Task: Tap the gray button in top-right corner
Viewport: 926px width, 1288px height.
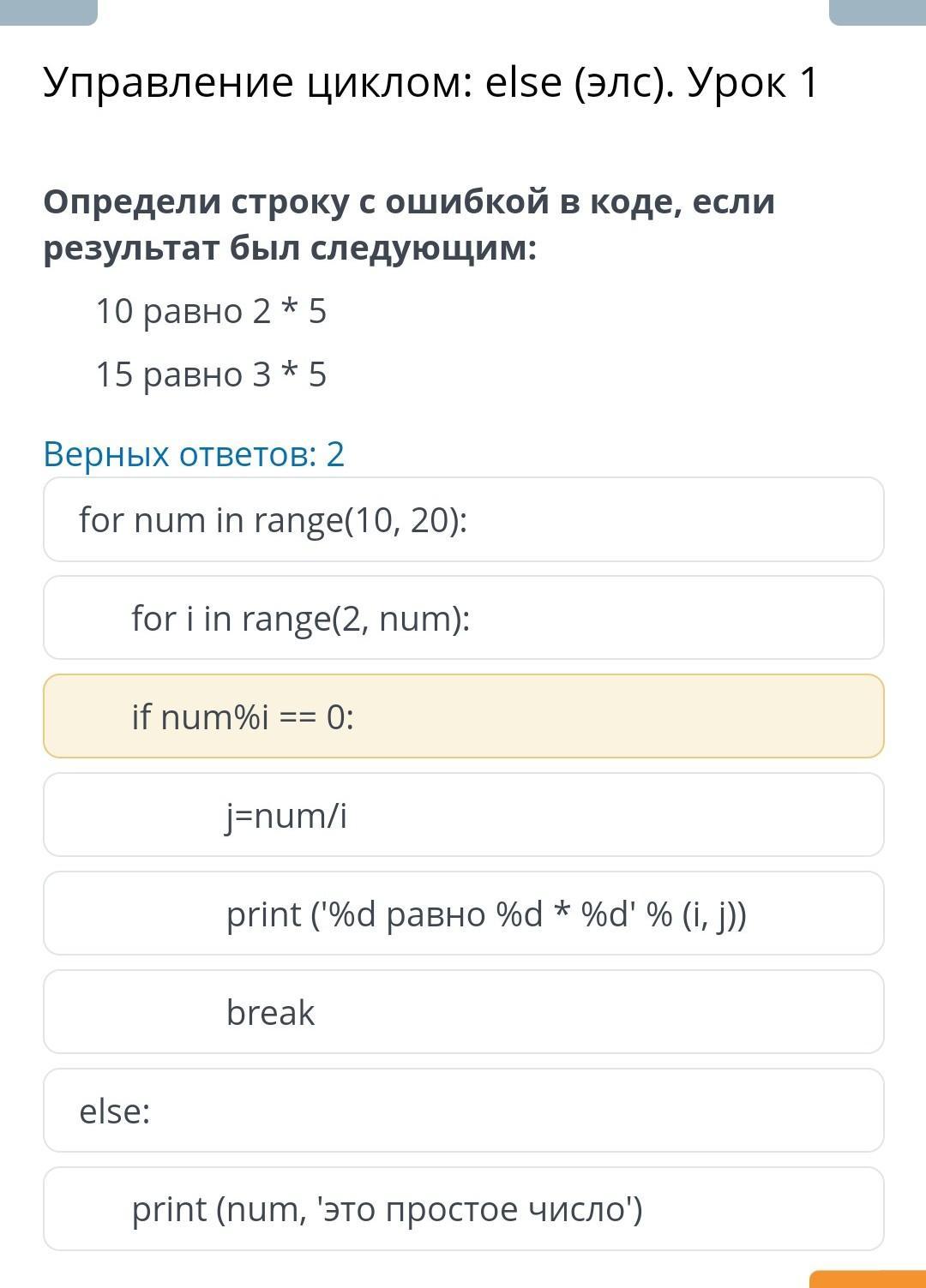Action: [x=877, y=10]
